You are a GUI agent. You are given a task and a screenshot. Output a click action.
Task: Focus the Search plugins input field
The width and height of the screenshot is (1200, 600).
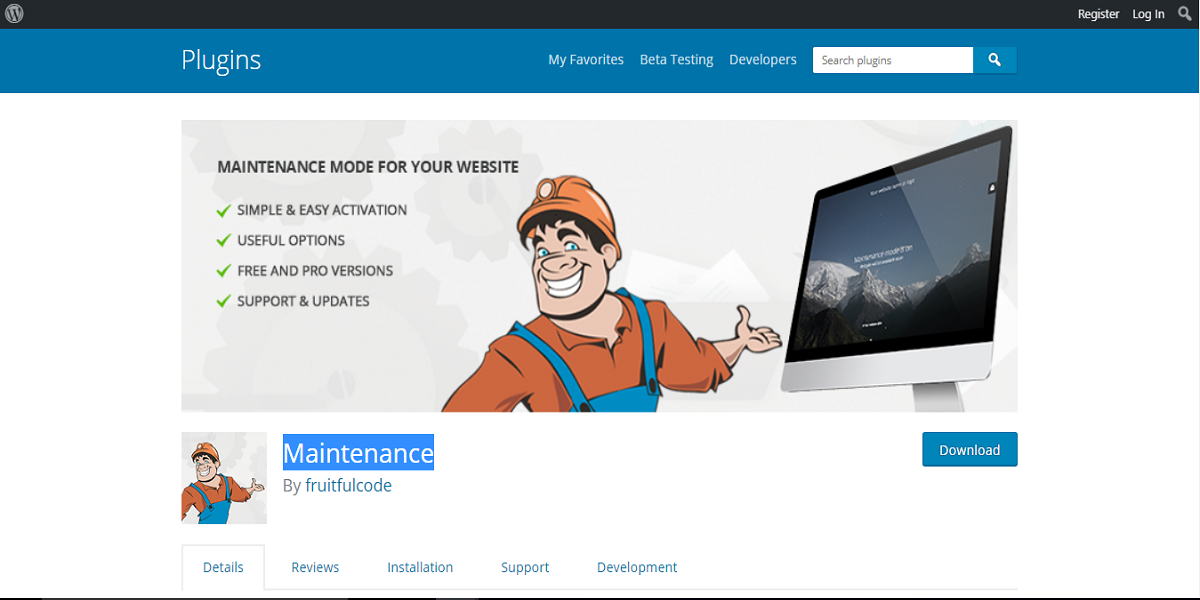[893, 60]
